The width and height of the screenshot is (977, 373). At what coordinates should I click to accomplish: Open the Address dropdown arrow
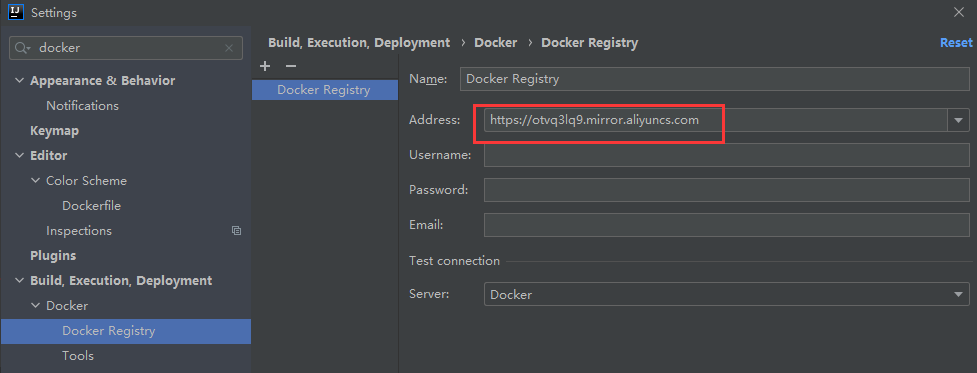click(958, 120)
